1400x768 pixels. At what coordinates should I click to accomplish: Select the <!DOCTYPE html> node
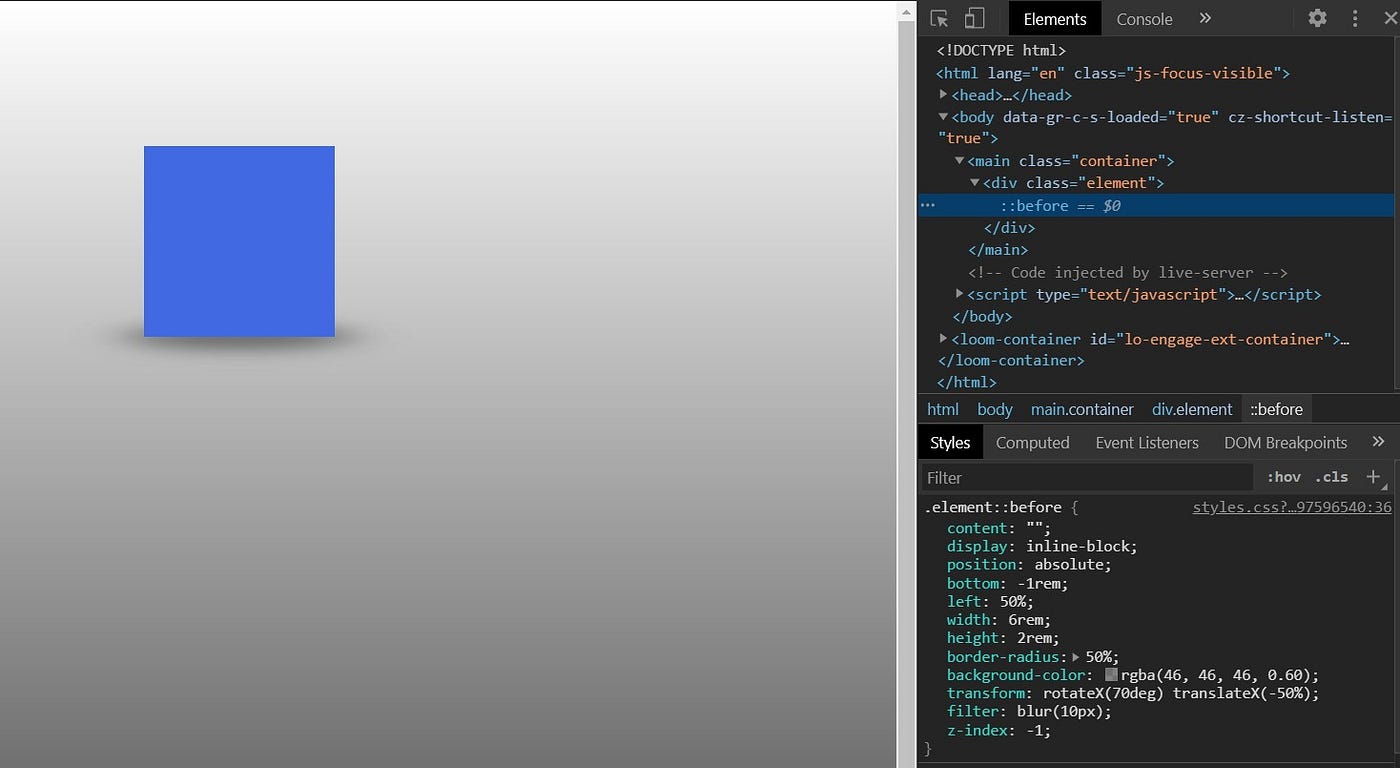coord(1001,50)
